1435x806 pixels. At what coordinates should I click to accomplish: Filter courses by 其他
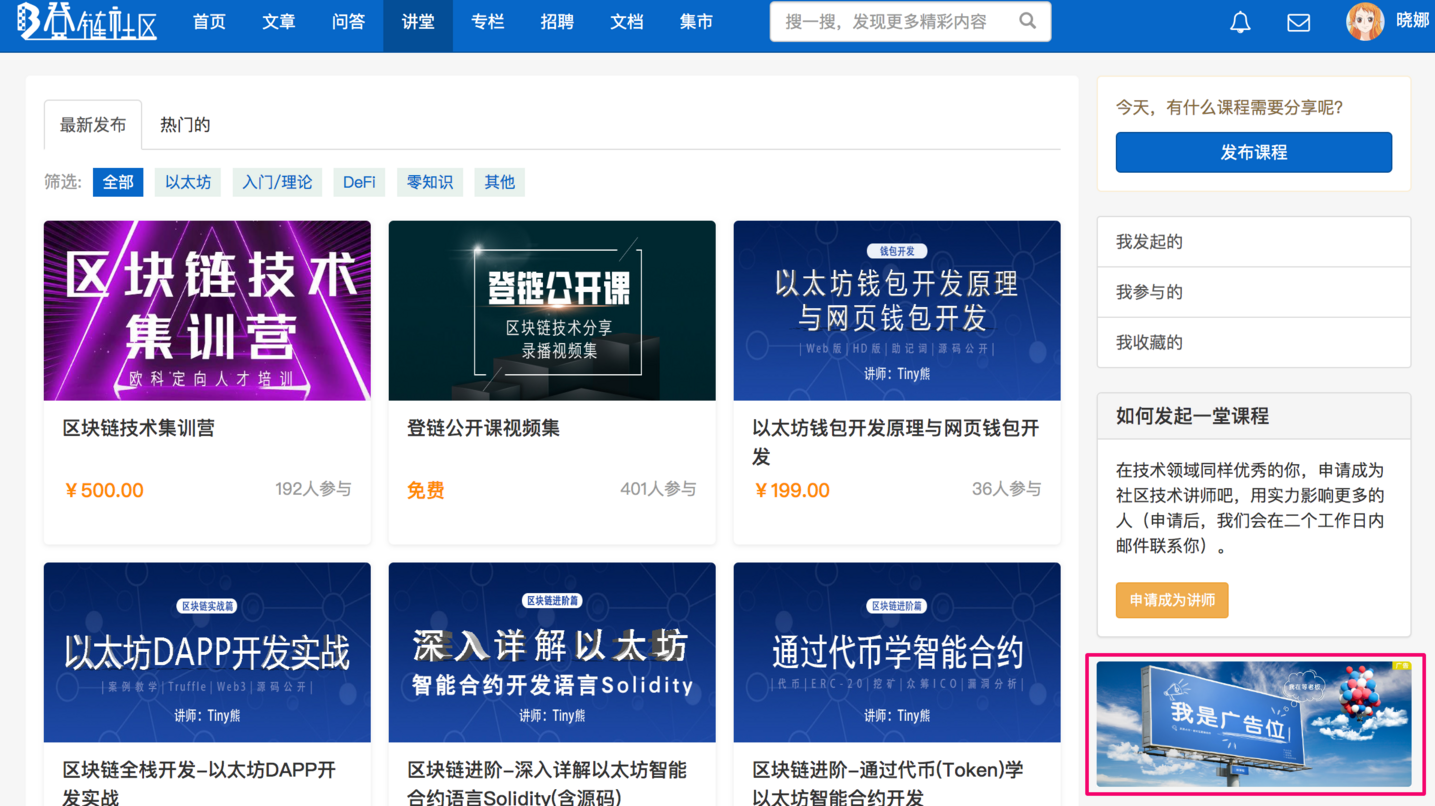click(x=500, y=182)
